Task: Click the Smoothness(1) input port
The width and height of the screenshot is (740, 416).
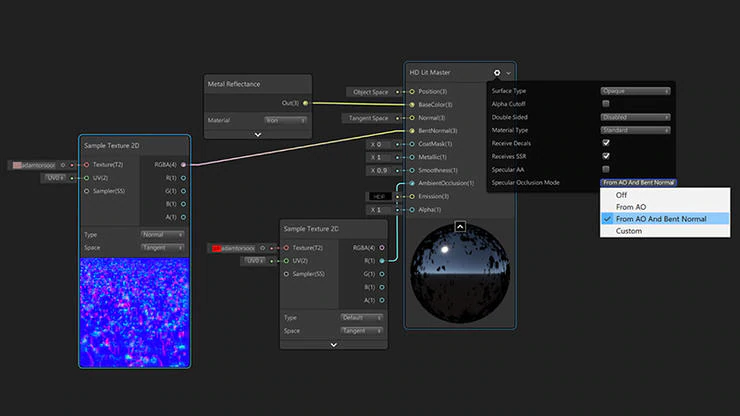Action: pyautogui.click(x=412, y=170)
